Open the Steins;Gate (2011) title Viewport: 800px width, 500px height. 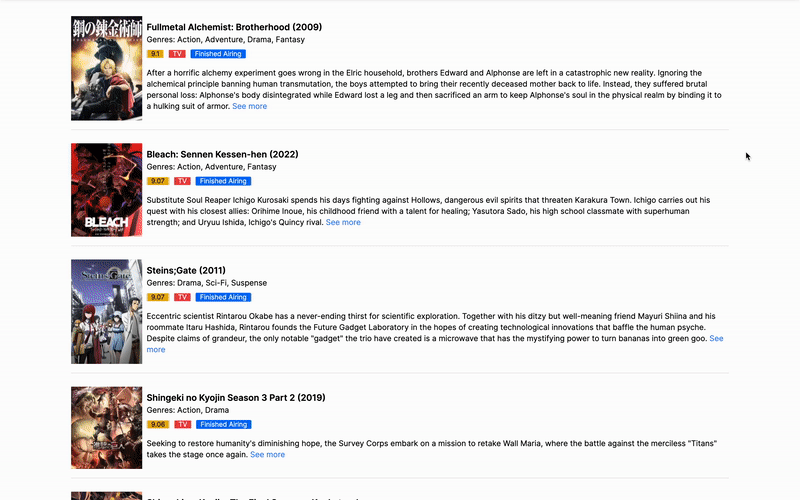click(x=186, y=270)
